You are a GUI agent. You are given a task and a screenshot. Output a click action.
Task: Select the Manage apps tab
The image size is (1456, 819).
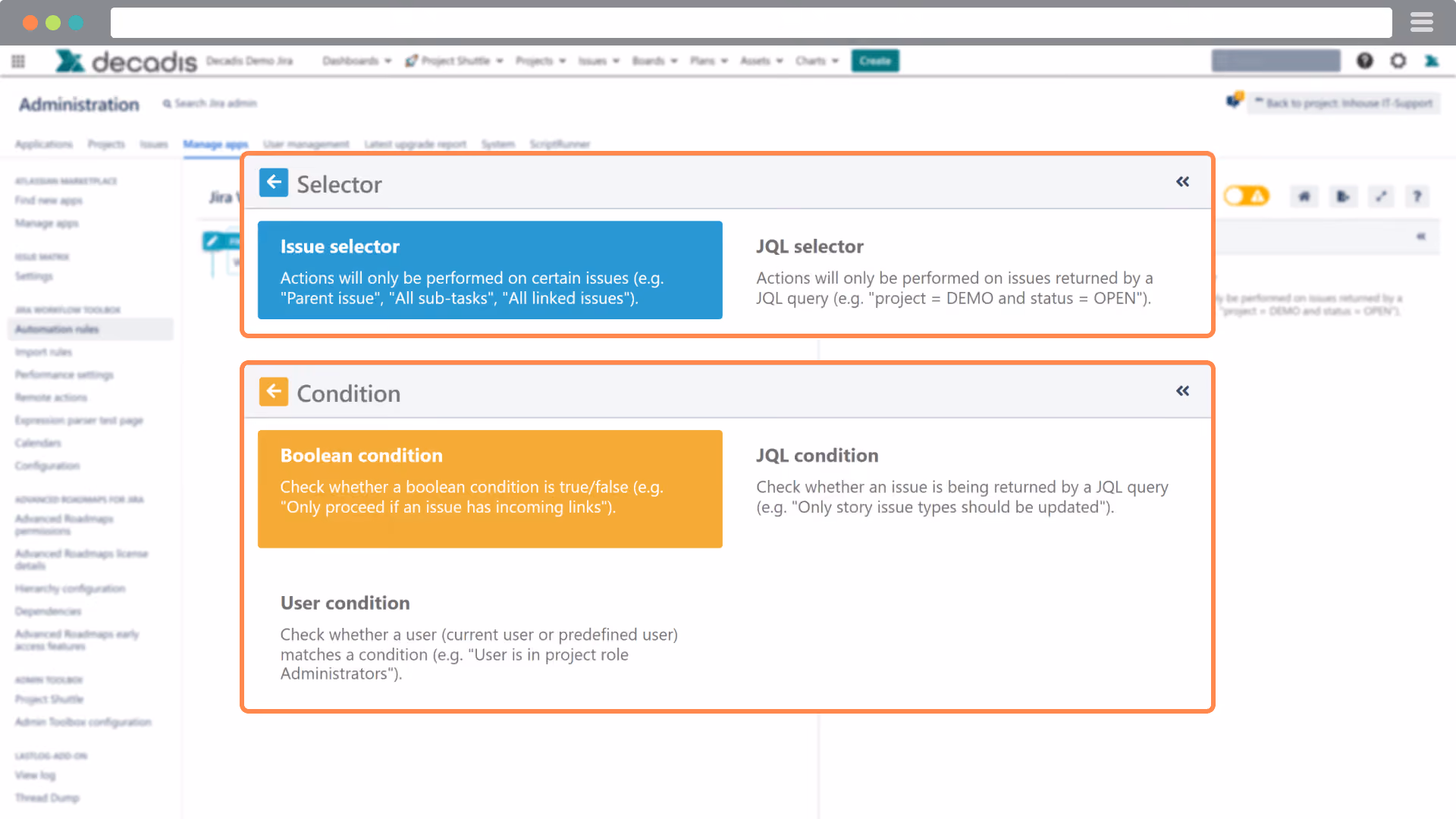coord(215,144)
